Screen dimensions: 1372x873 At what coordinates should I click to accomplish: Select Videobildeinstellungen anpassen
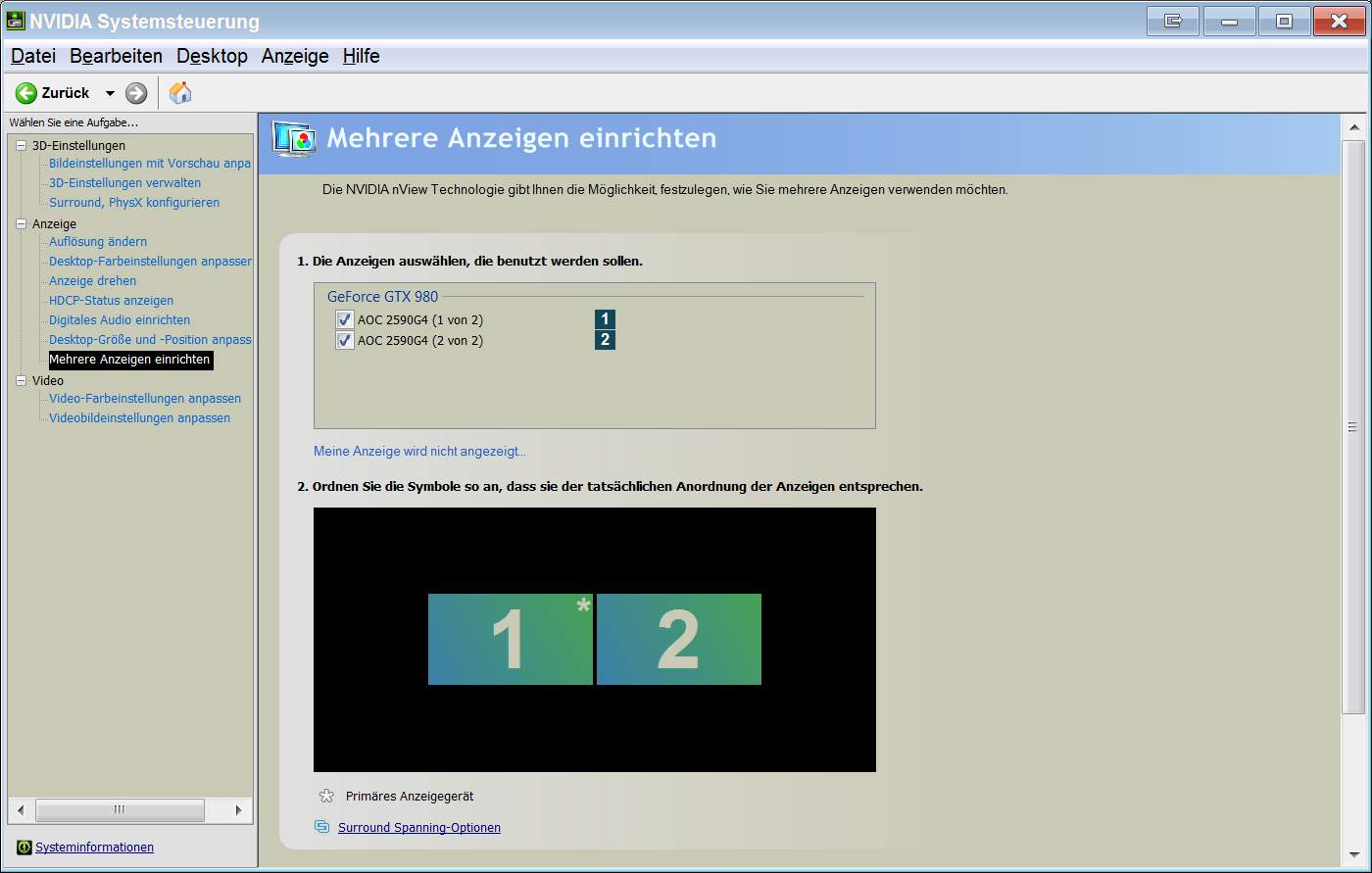pyautogui.click(x=140, y=418)
